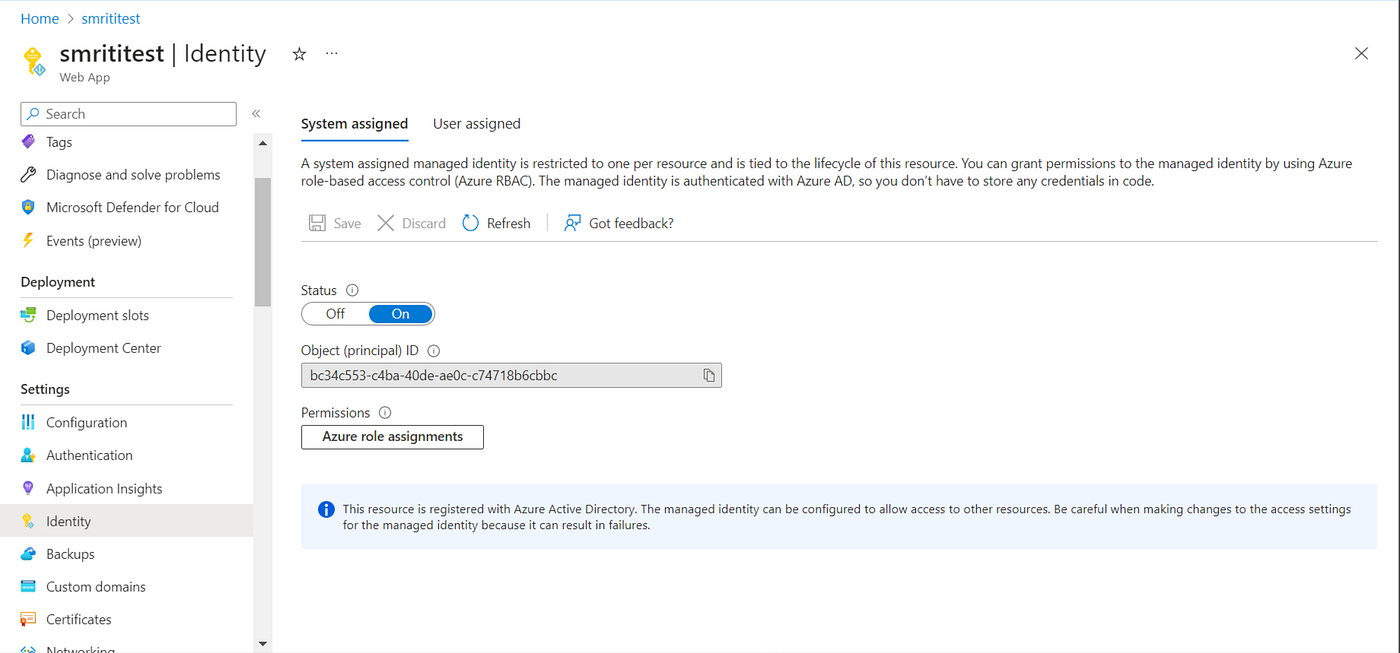
Task: Switch to the User assigned tab
Action: coord(476,124)
